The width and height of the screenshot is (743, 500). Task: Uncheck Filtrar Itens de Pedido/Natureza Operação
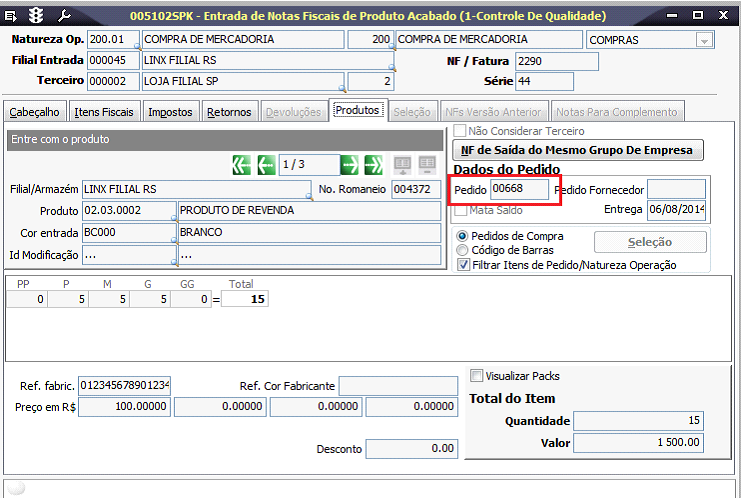pos(462,265)
